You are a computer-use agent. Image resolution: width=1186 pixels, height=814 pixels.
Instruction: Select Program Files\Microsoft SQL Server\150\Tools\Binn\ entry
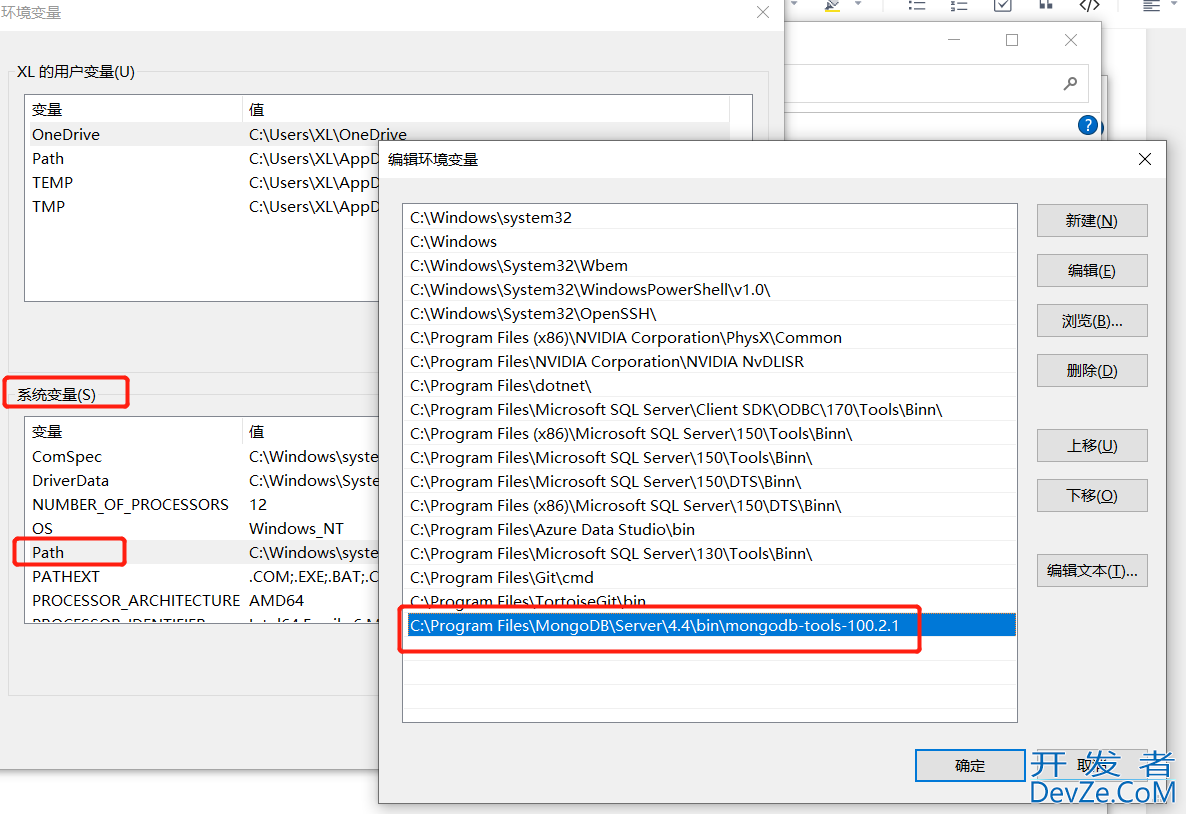tap(709, 458)
